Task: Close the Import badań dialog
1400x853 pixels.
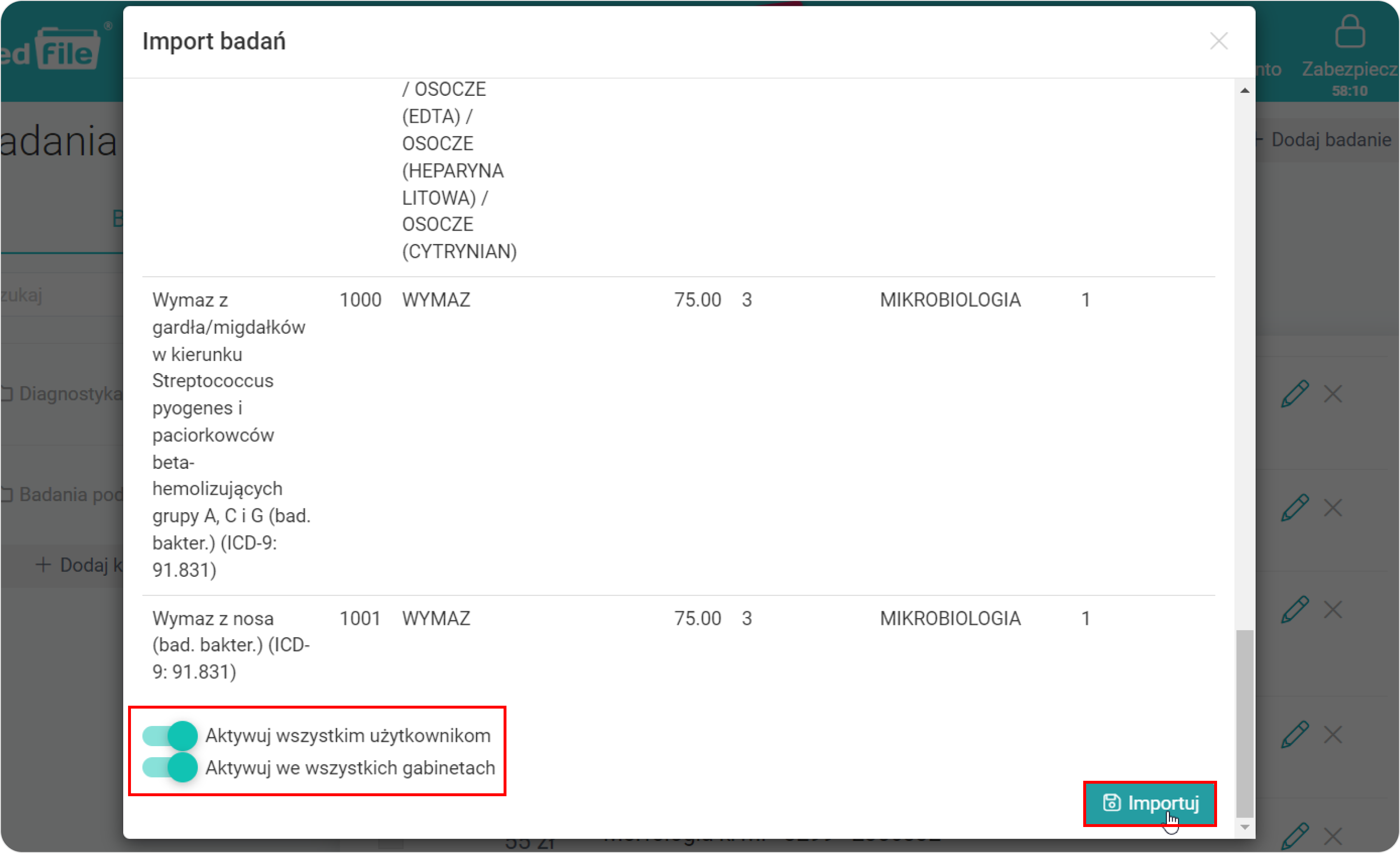Action: click(x=1218, y=41)
